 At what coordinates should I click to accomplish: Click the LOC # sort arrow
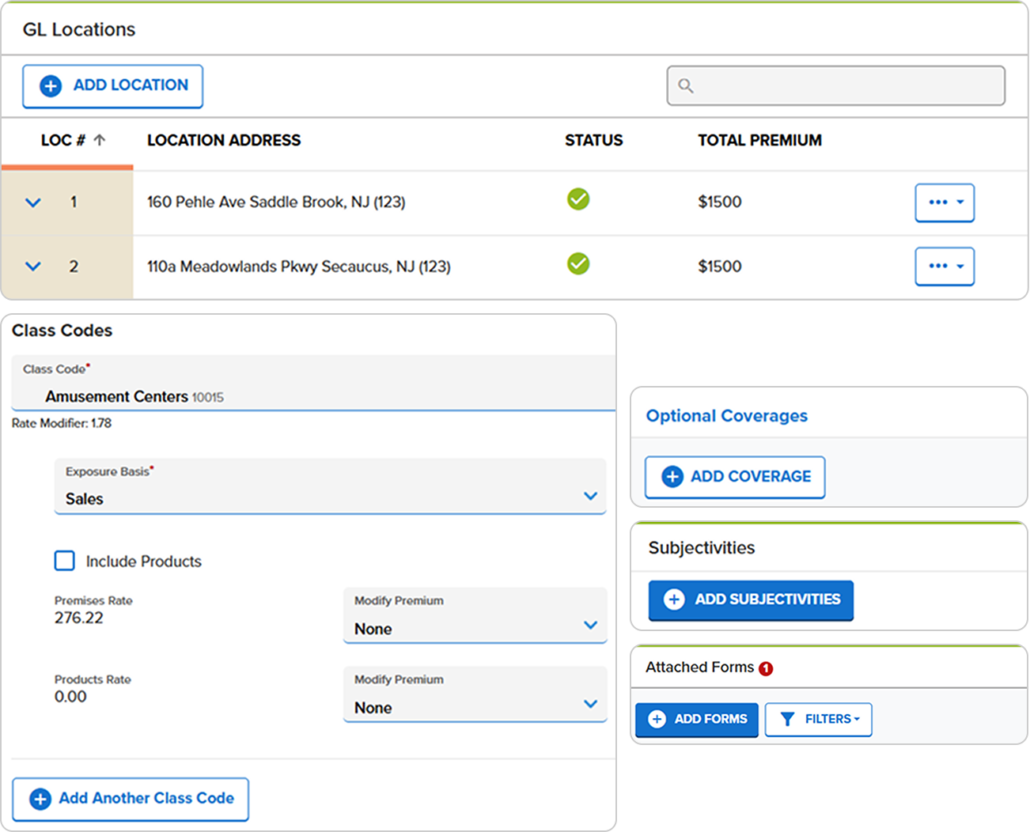[100, 141]
